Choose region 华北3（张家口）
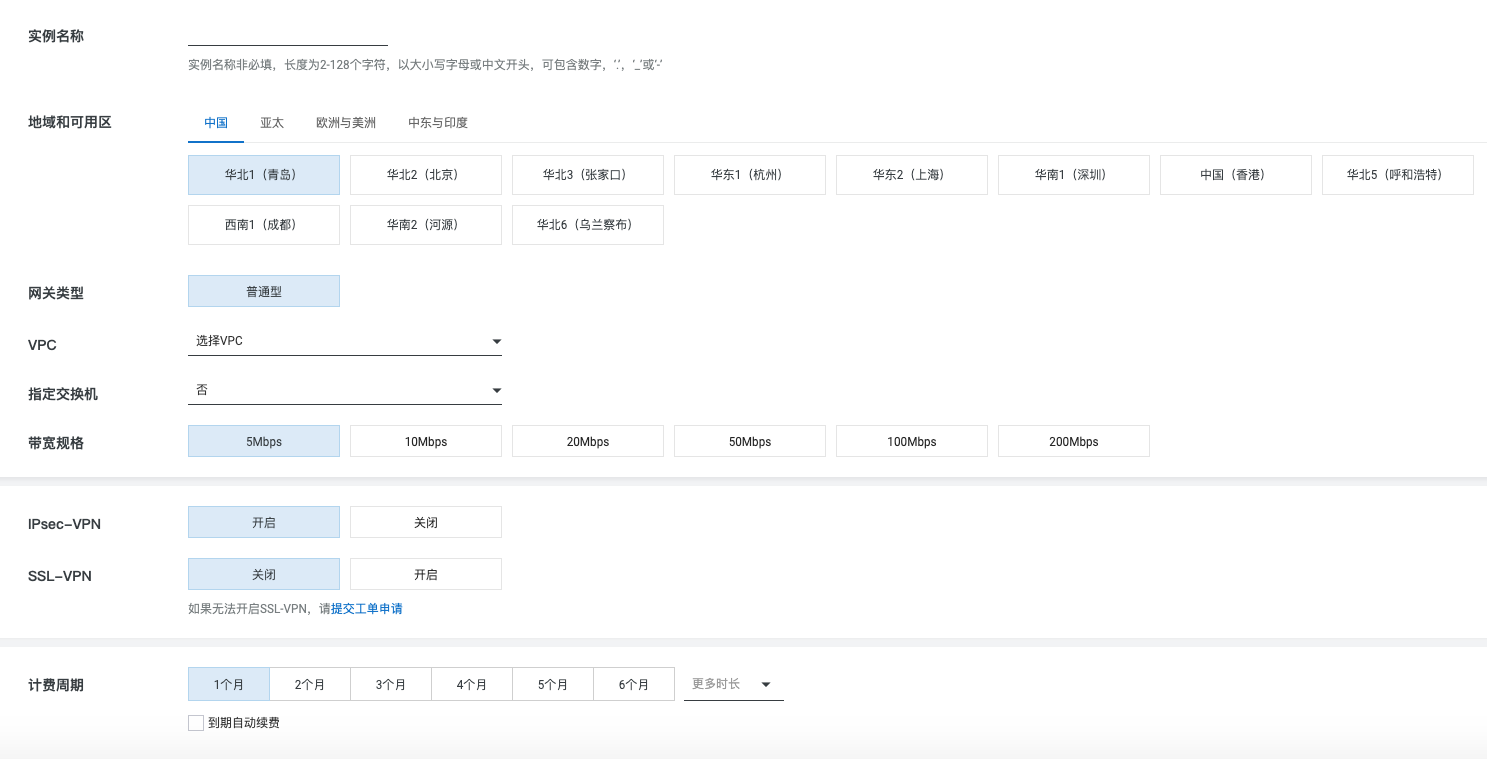The height and width of the screenshot is (759, 1487). pyautogui.click(x=588, y=175)
